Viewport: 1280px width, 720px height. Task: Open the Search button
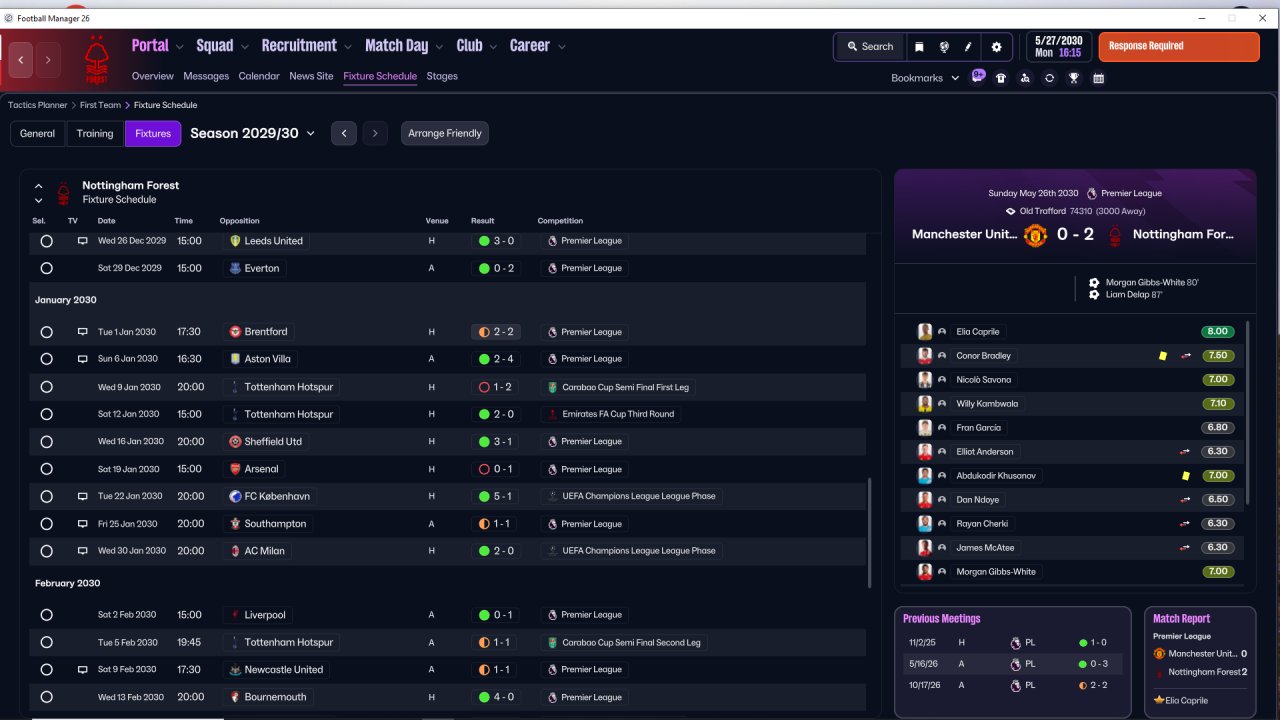869,47
